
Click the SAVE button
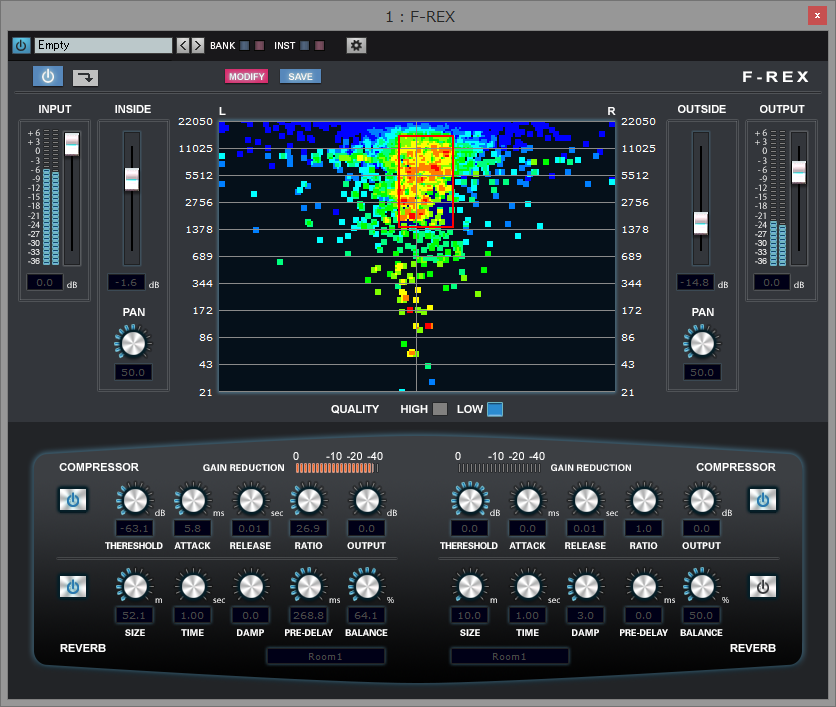(300, 76)
